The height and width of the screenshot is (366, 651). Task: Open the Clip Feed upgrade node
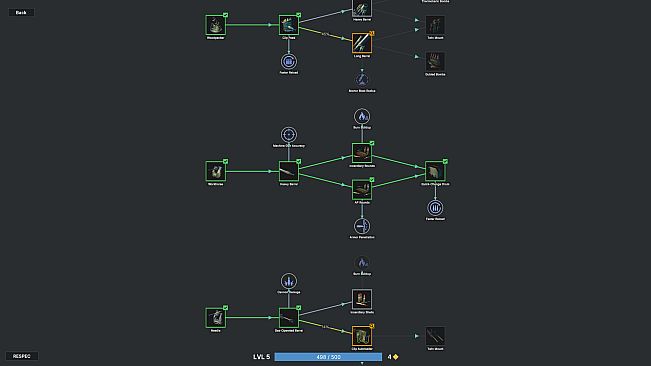(x=289, y=25)
